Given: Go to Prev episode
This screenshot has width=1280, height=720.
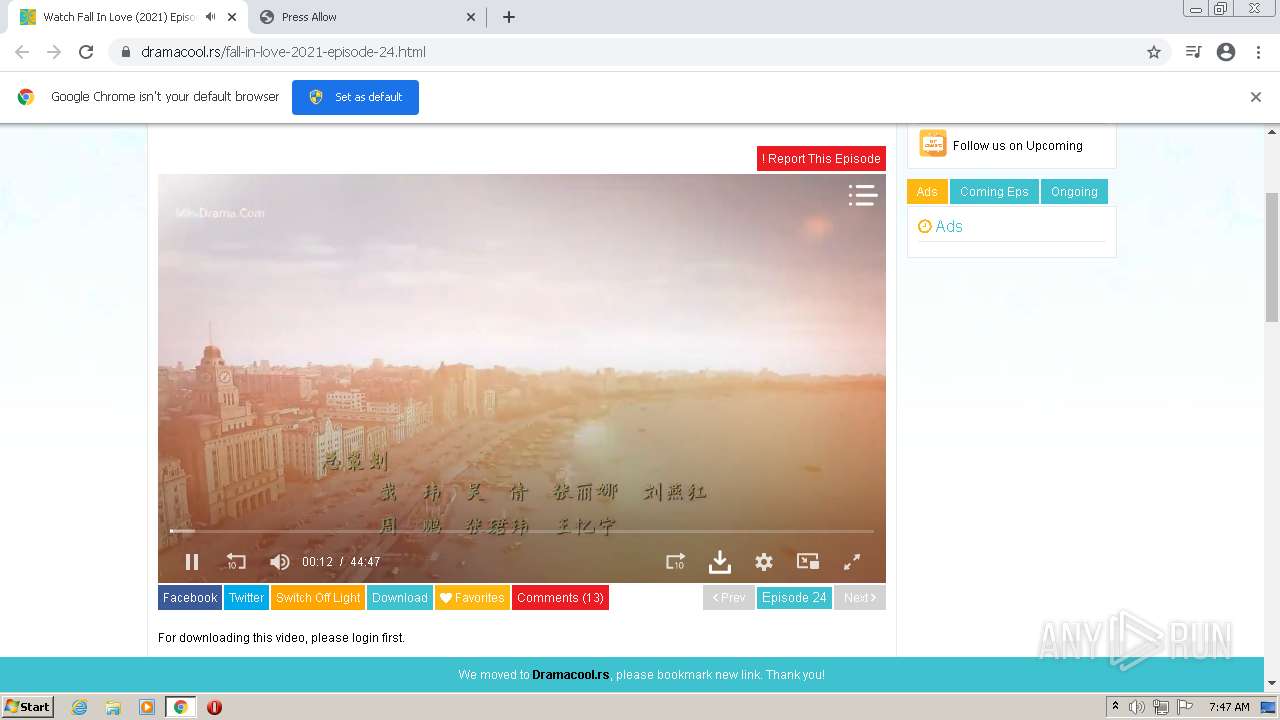Looking at the screenshot, I should 729,598.
